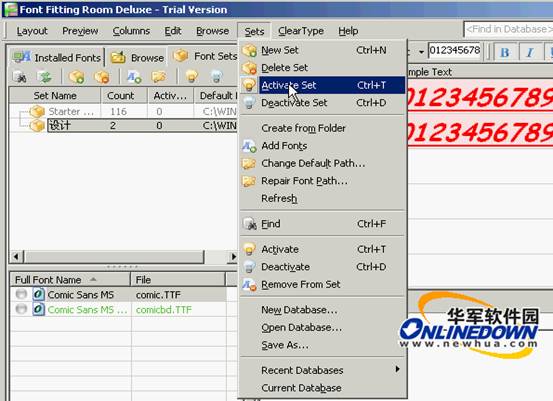The image size is (553, 401).
Task: Click the Font Fitting Room title bar app icon
Action: pyautogui.click(x=11, y=9)
